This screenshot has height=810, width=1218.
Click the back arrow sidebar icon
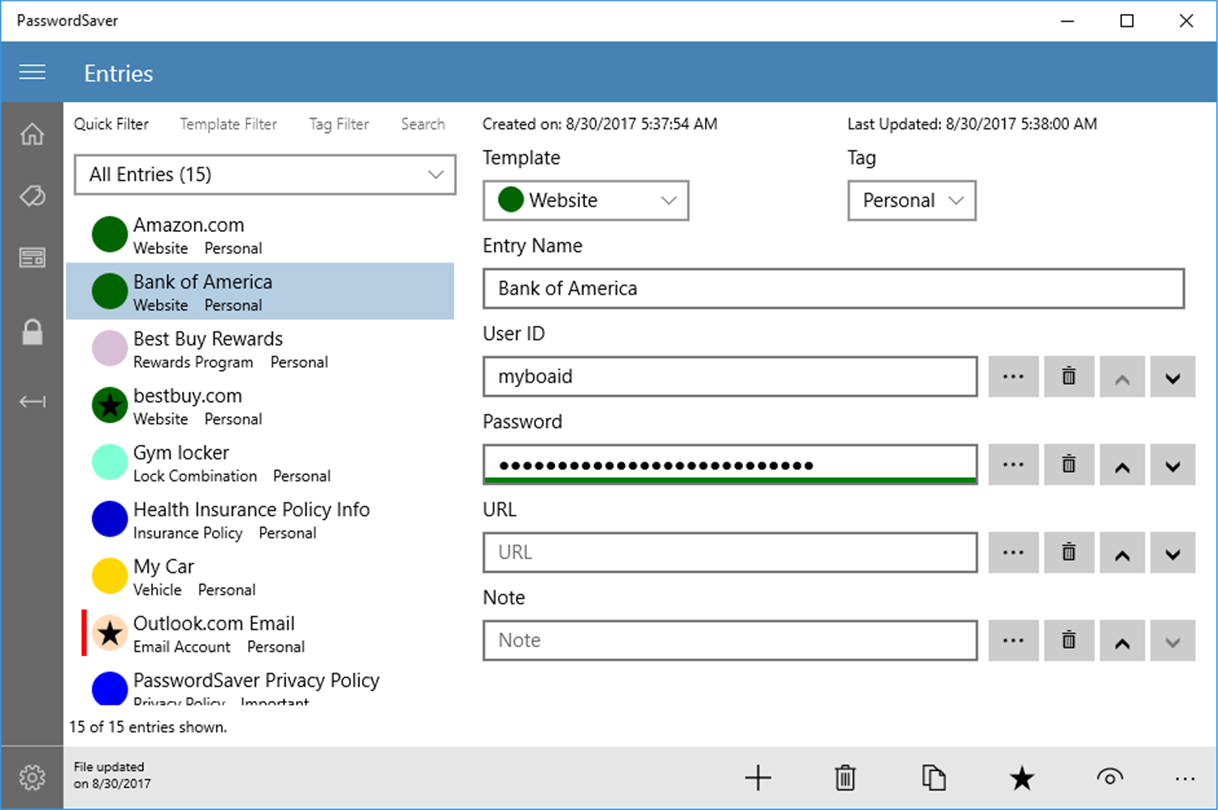(x=32, y=402)
